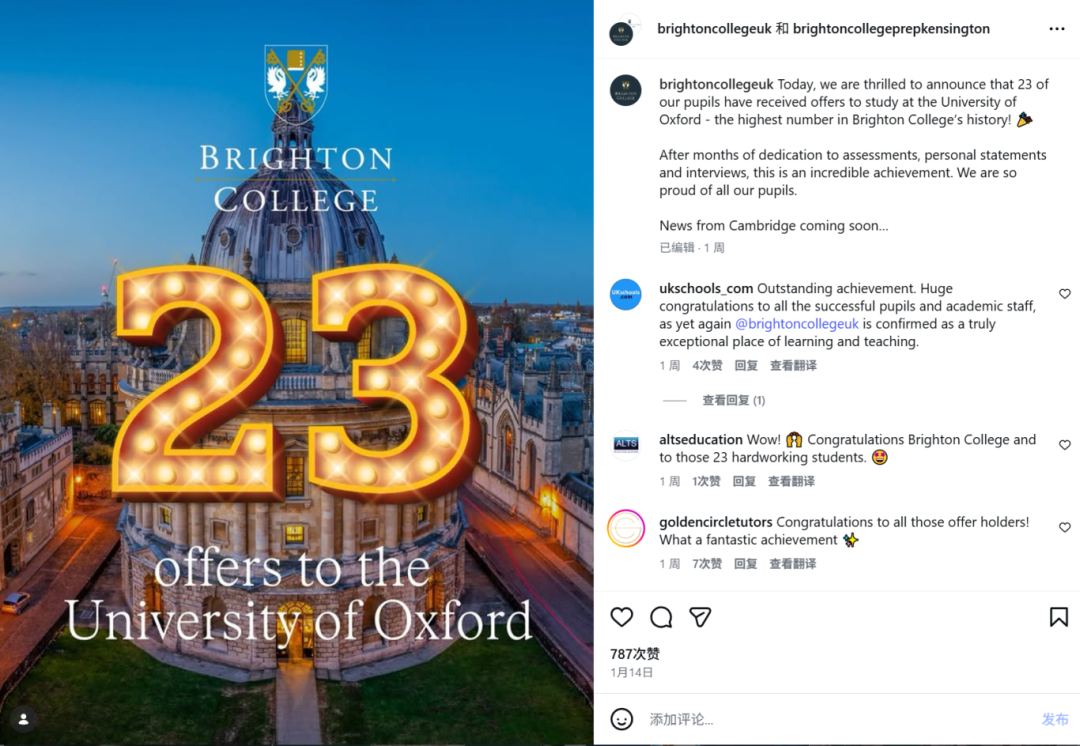Image resolution: width=1080 pixels, height=746 pixels.
Task: Show tagged users on the photo
Action: (x=24, y=719)
